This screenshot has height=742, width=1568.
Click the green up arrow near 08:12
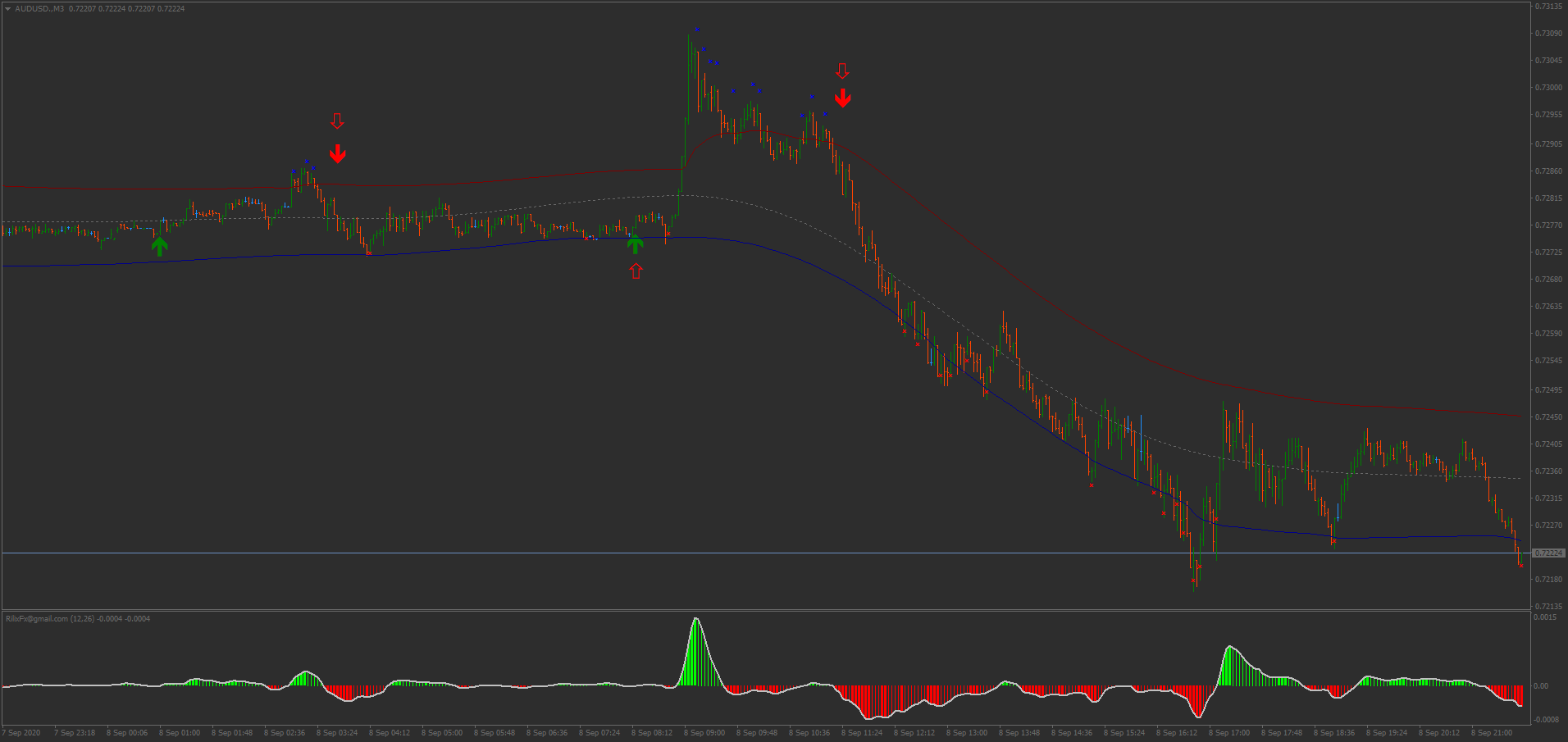(635, 244)
